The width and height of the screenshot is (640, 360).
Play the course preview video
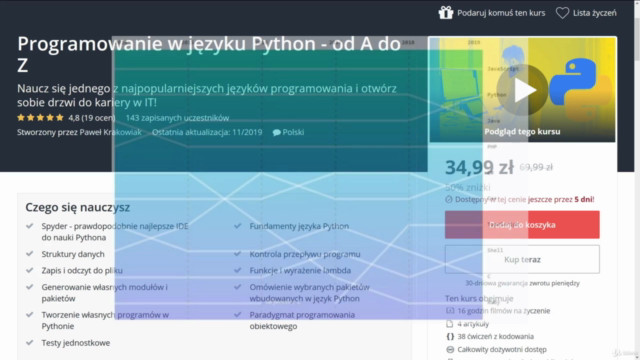[x=522, y=90]
